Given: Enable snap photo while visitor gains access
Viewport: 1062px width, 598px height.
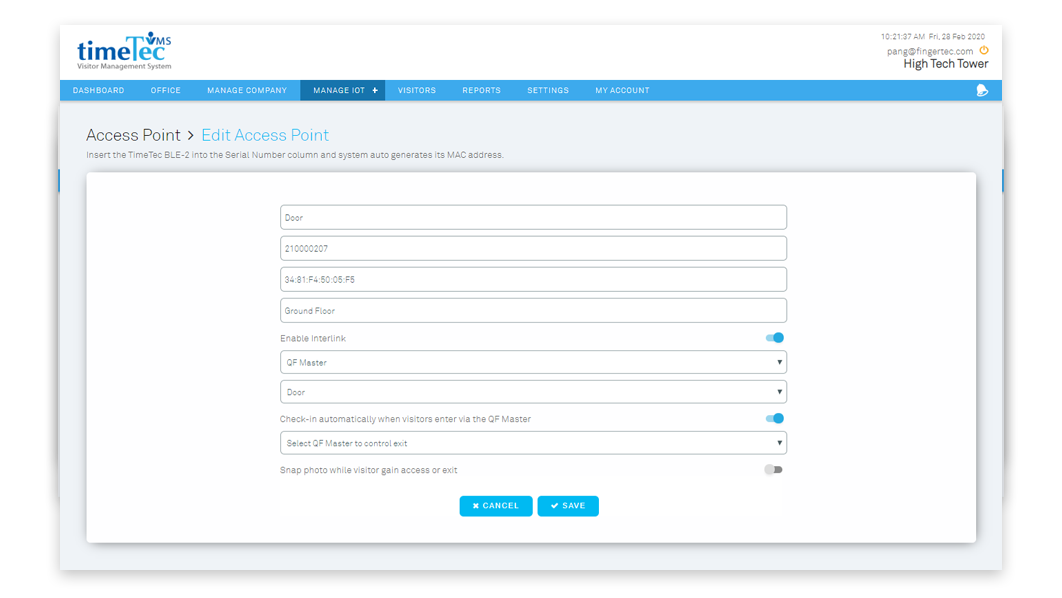Looking at the screenshot, I should point(773,469).
